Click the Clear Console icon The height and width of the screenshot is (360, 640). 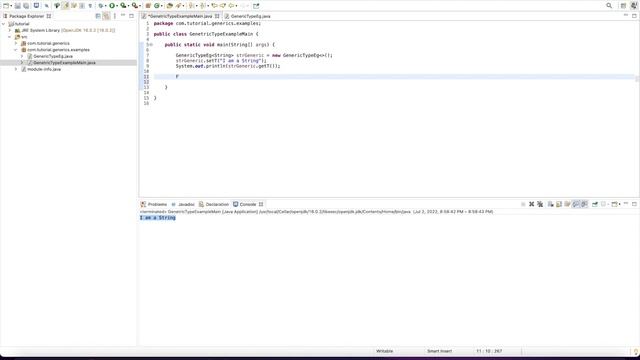550,204
